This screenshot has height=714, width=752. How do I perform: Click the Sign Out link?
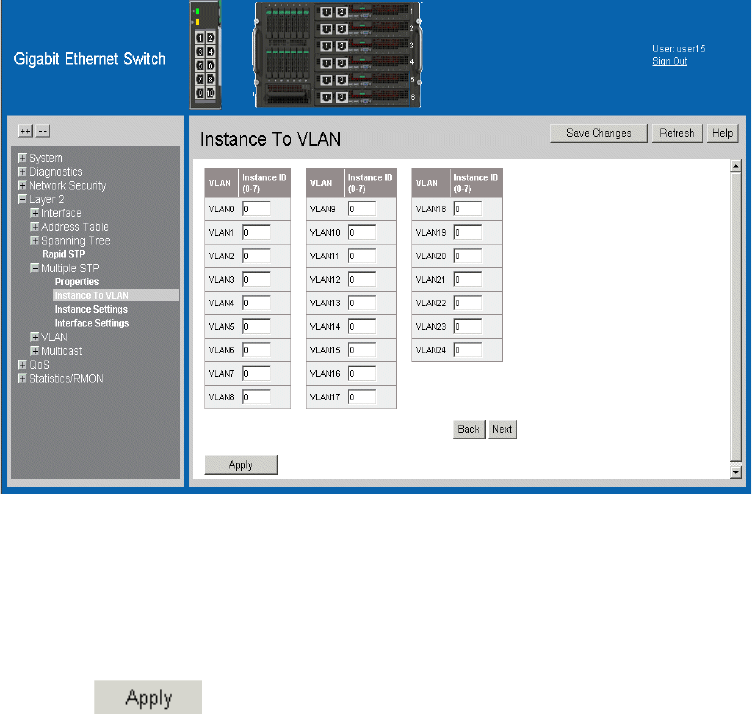click(669, 61)
